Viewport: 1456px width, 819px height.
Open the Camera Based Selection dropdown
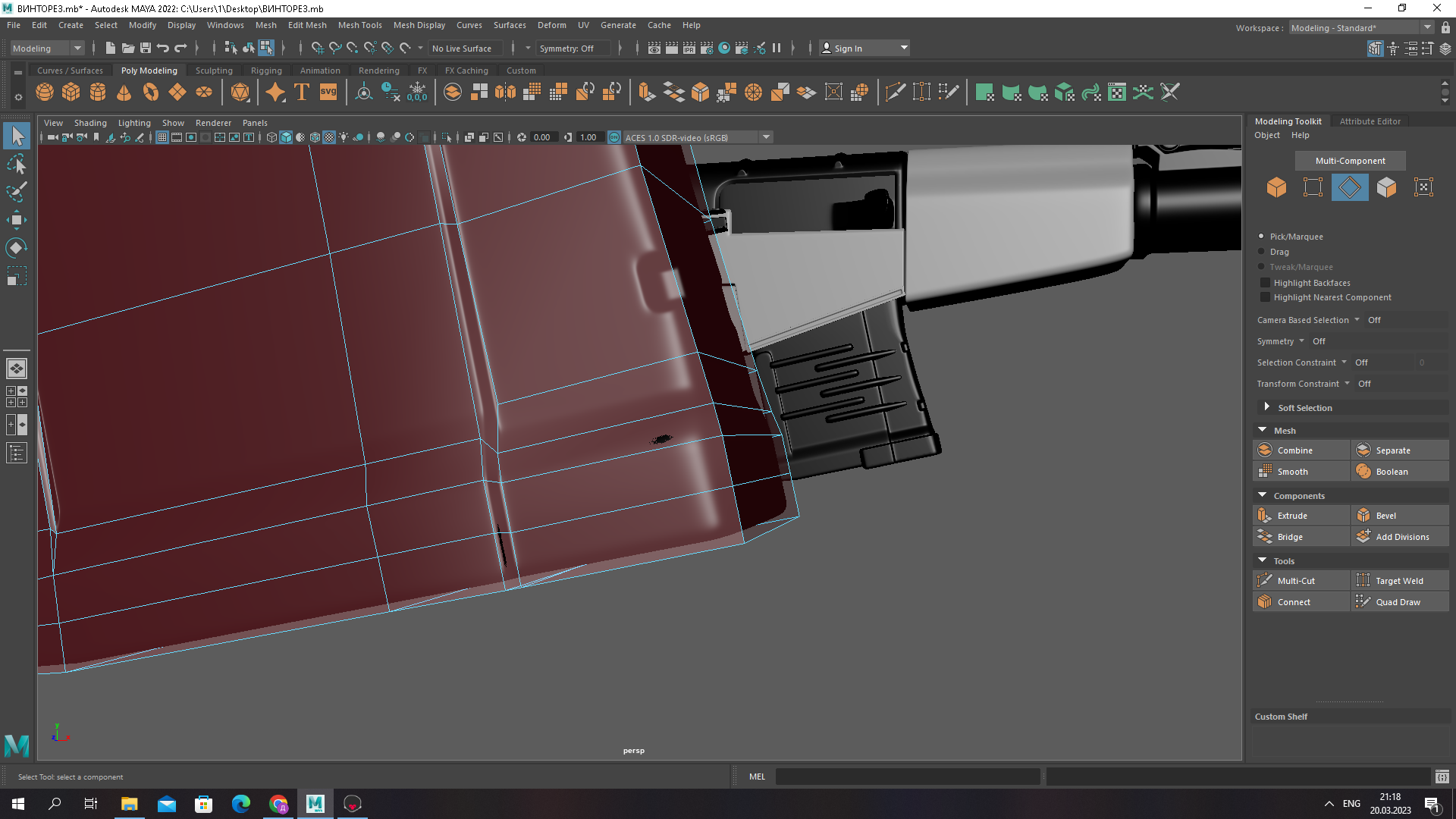(1357, 320)
